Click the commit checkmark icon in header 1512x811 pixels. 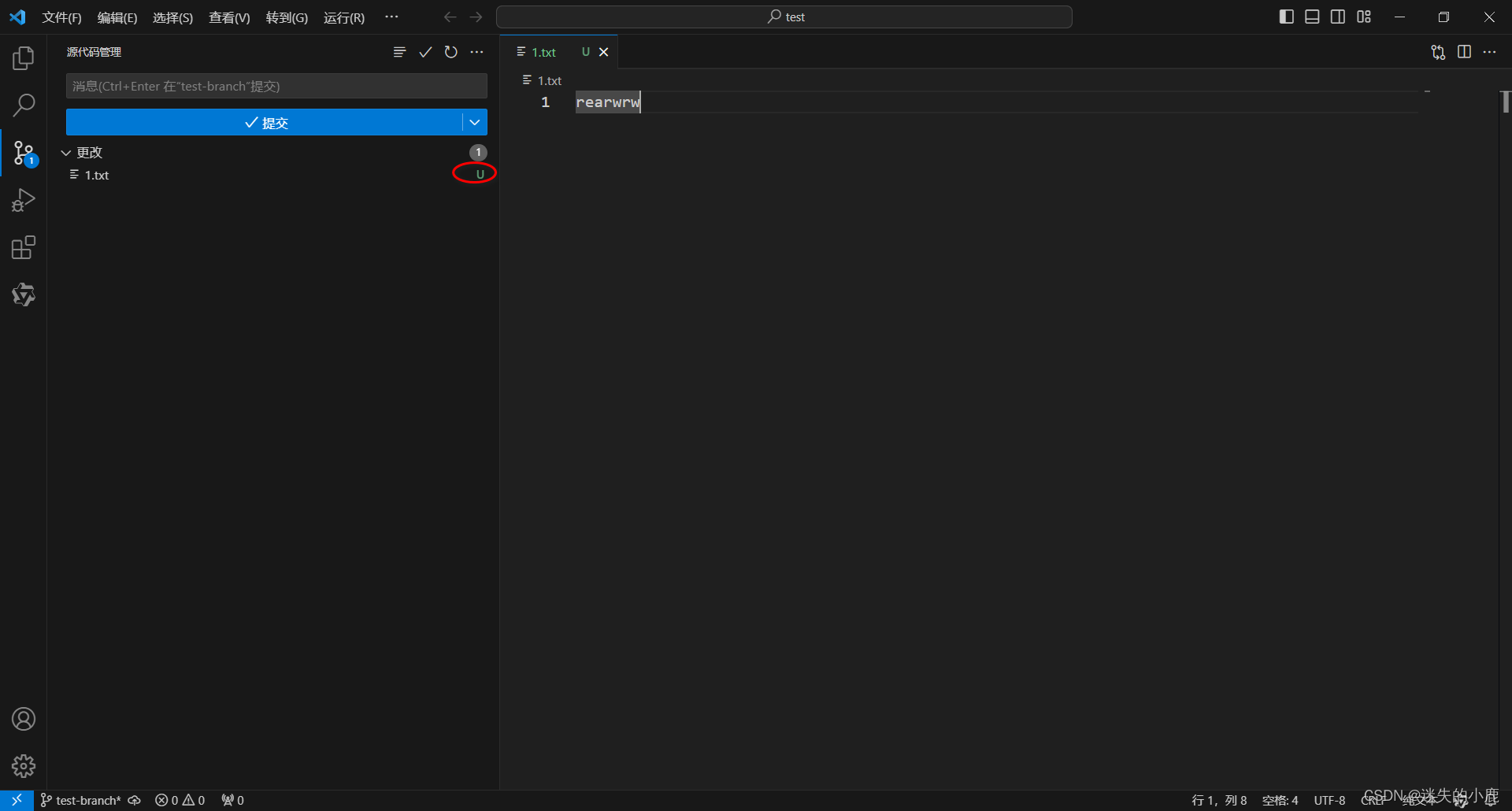tap(425, 52)
